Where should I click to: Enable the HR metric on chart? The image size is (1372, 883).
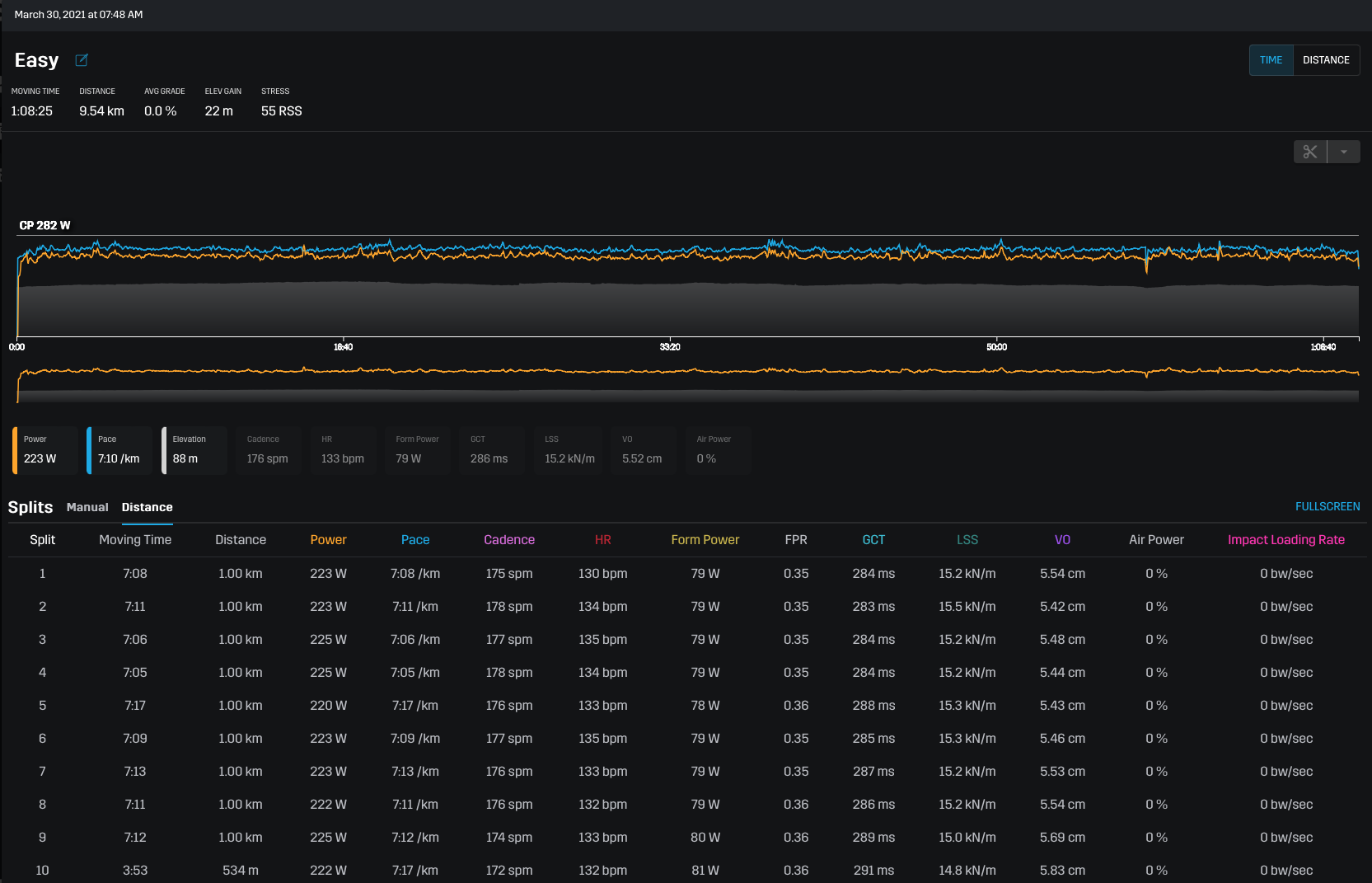coord(343,450)
